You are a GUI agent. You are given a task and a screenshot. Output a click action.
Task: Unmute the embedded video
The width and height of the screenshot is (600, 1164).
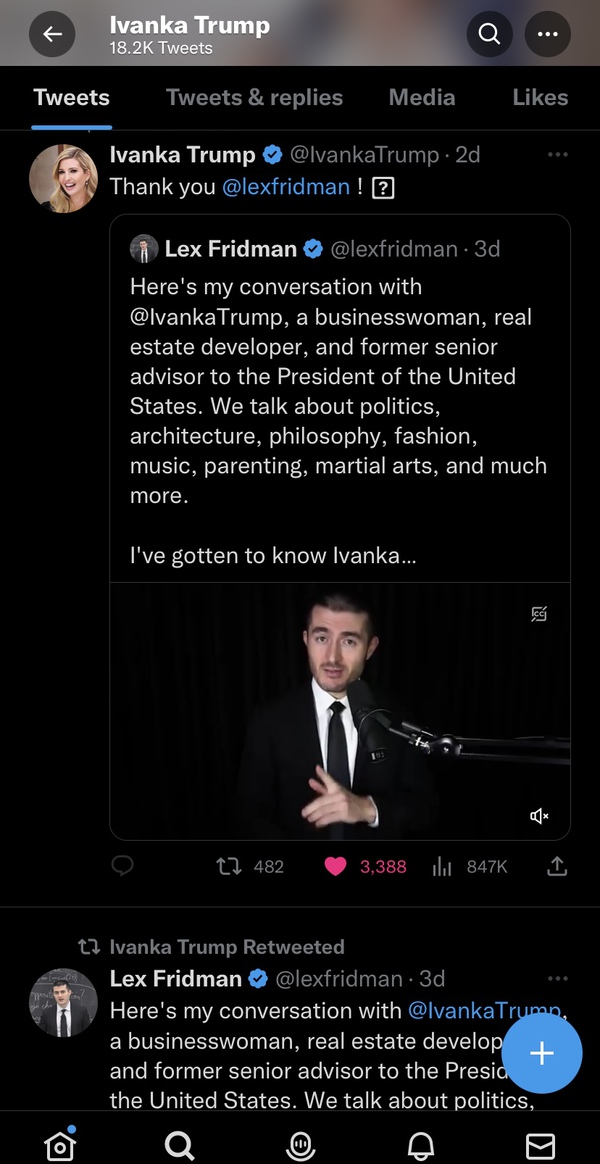click(x=539, y=816)
